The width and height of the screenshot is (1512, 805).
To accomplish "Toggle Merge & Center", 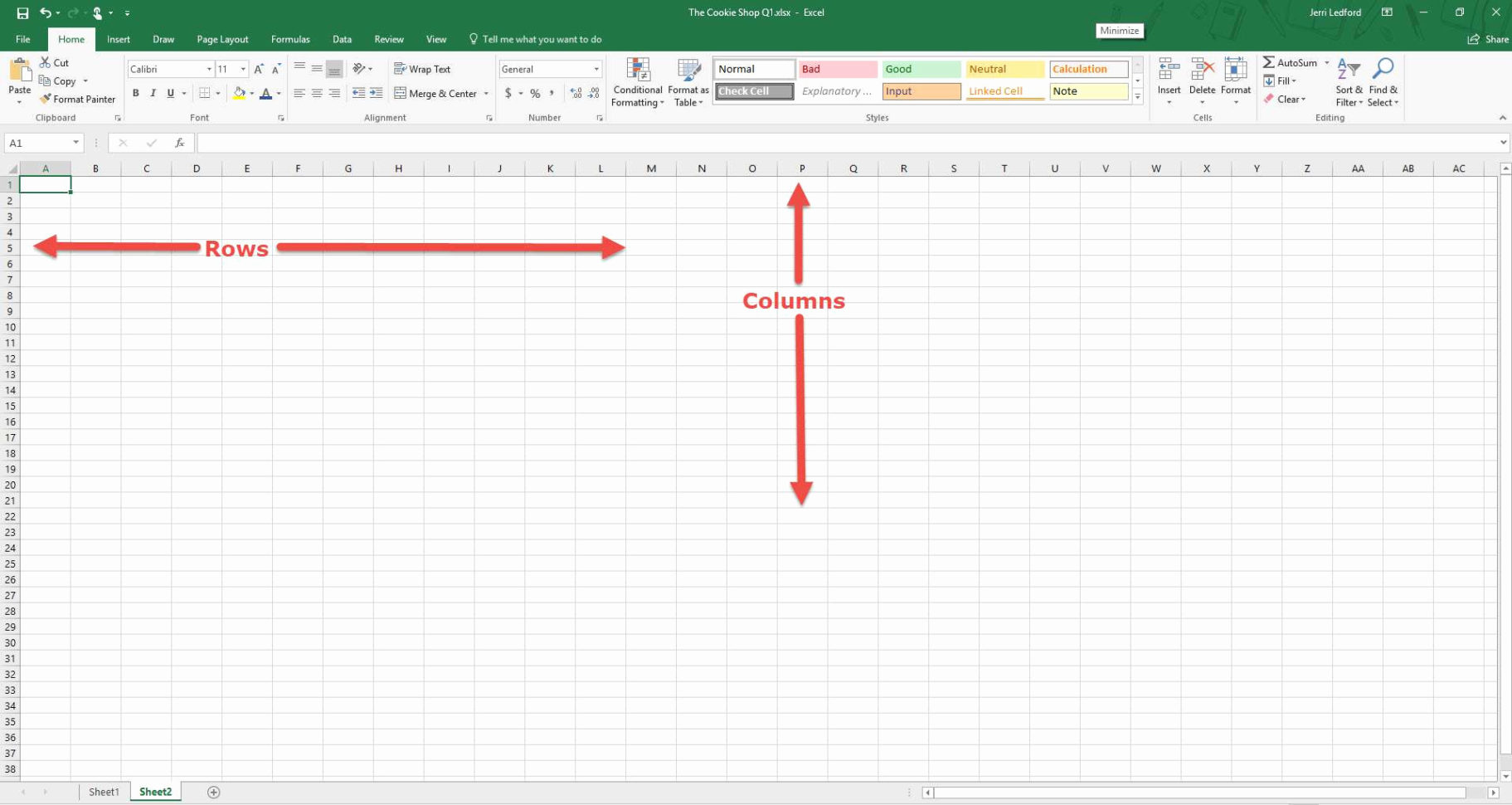I will pos(435,94).
